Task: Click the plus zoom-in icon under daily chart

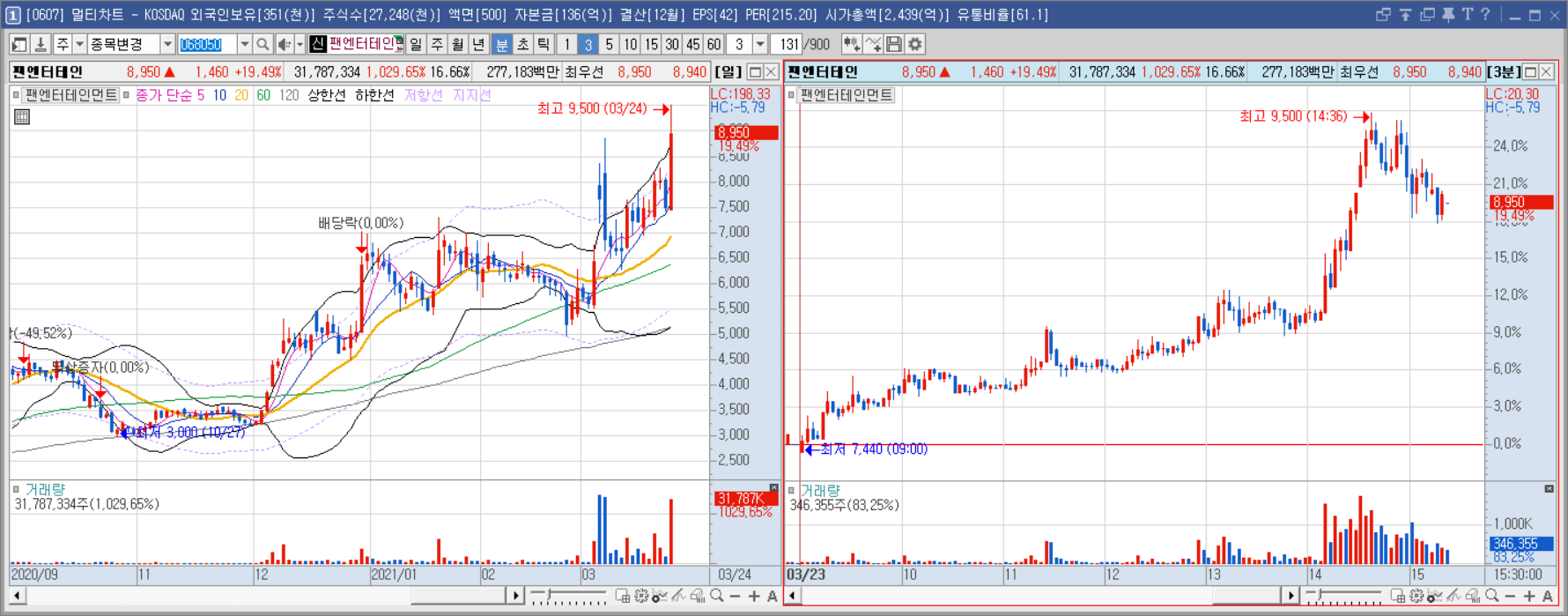Action: coord(754,597)
